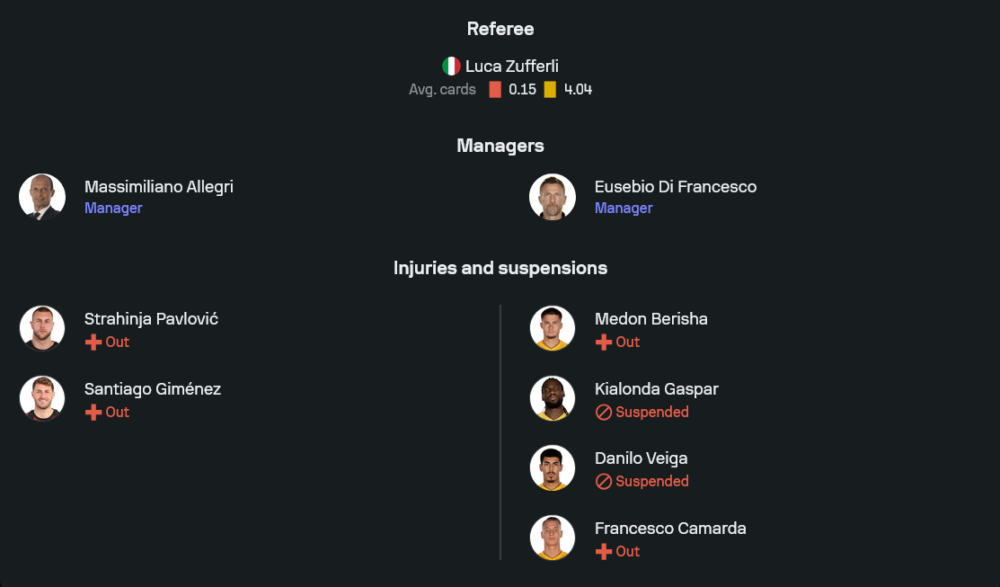
Task: Click the injury cross icon under Medon Berisha
Action: click(x=603, y=342)
